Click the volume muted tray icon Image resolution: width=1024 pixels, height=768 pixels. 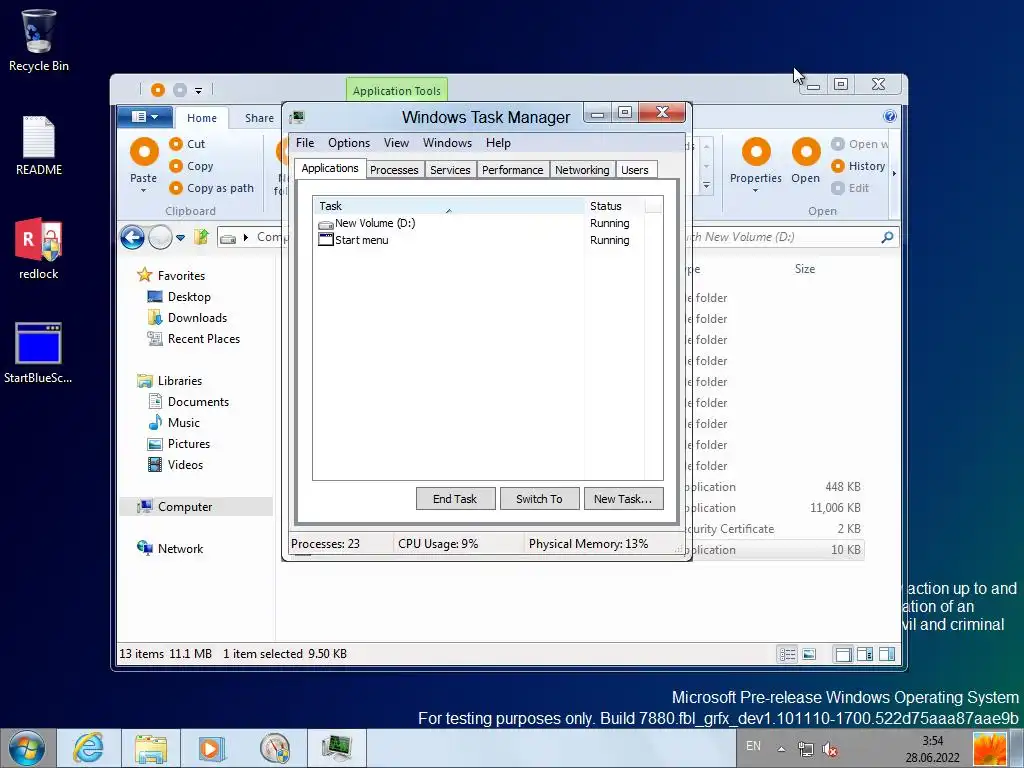830,749
